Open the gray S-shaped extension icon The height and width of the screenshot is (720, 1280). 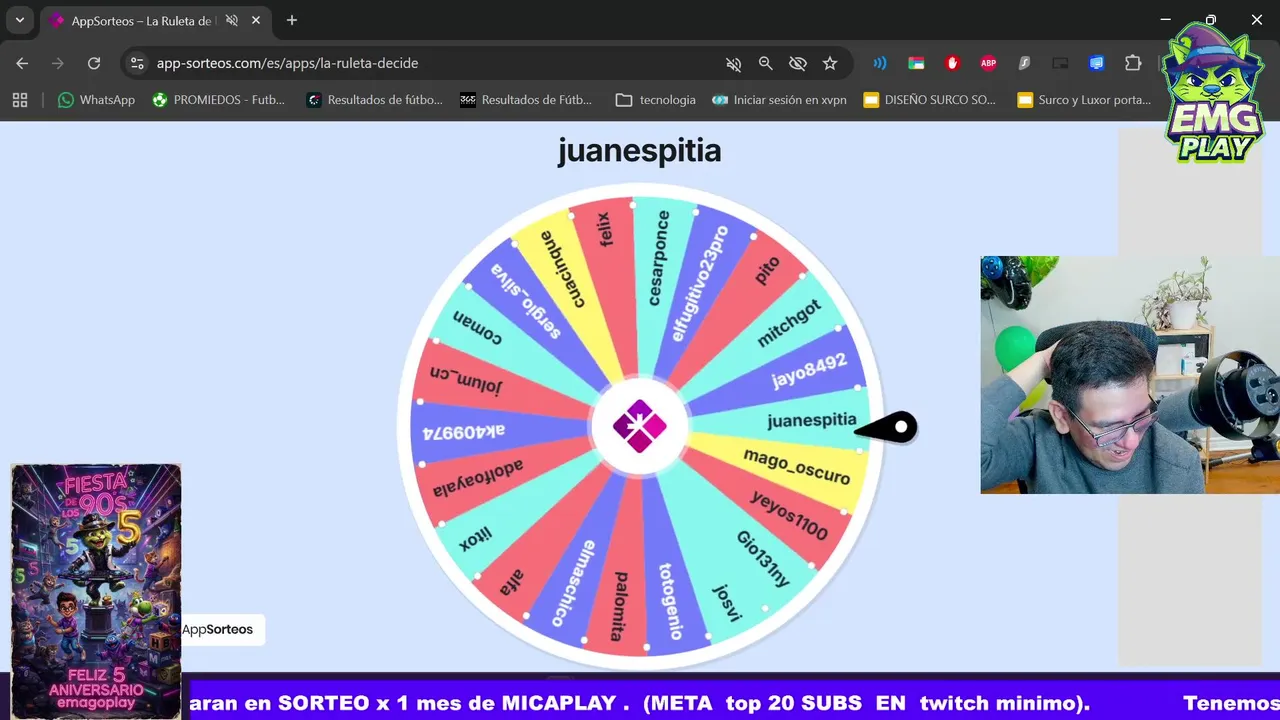(1024, 63)
